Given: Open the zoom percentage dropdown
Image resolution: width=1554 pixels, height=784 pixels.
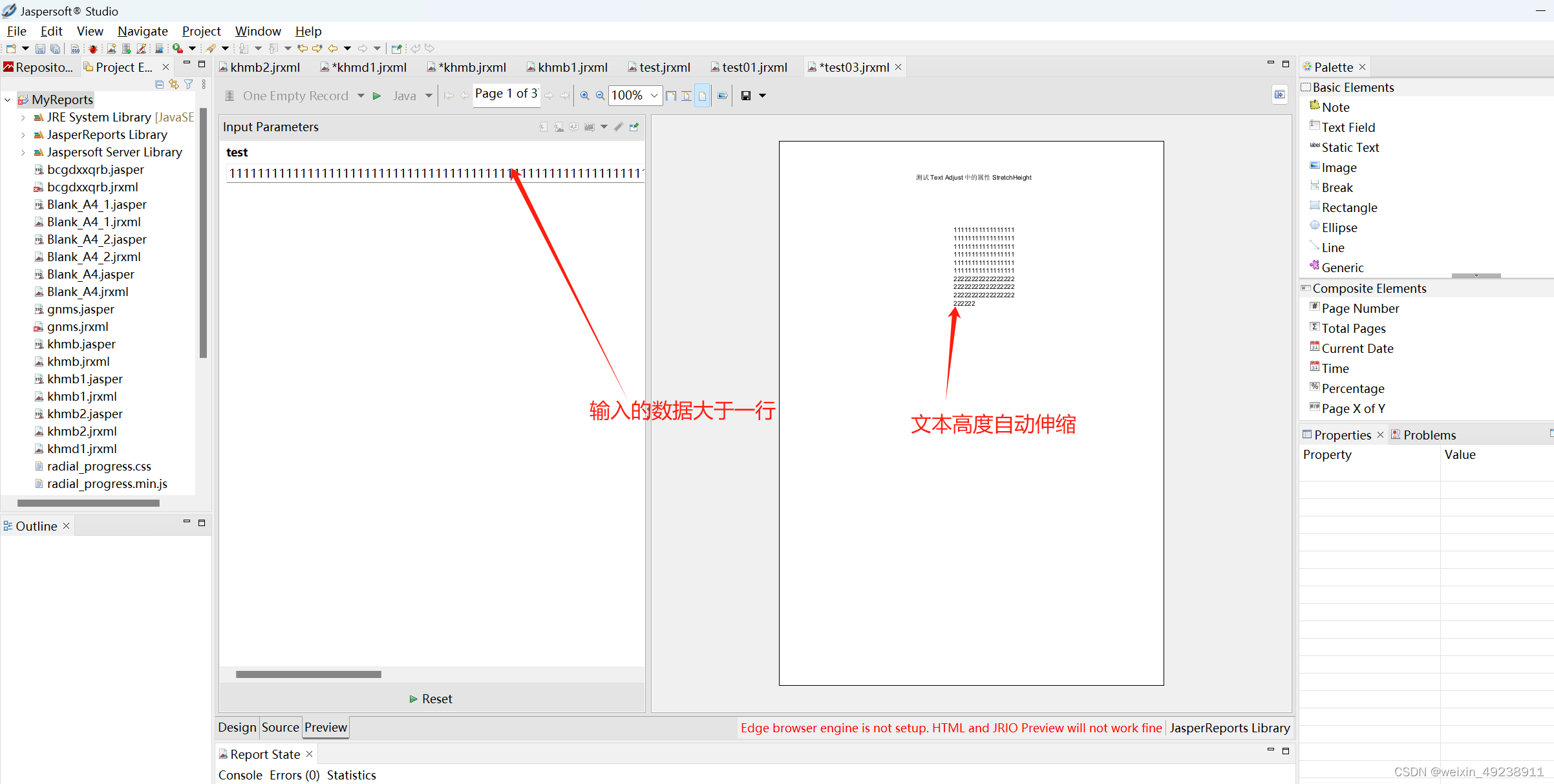Looking at the screenshot, I should point(654,95).
